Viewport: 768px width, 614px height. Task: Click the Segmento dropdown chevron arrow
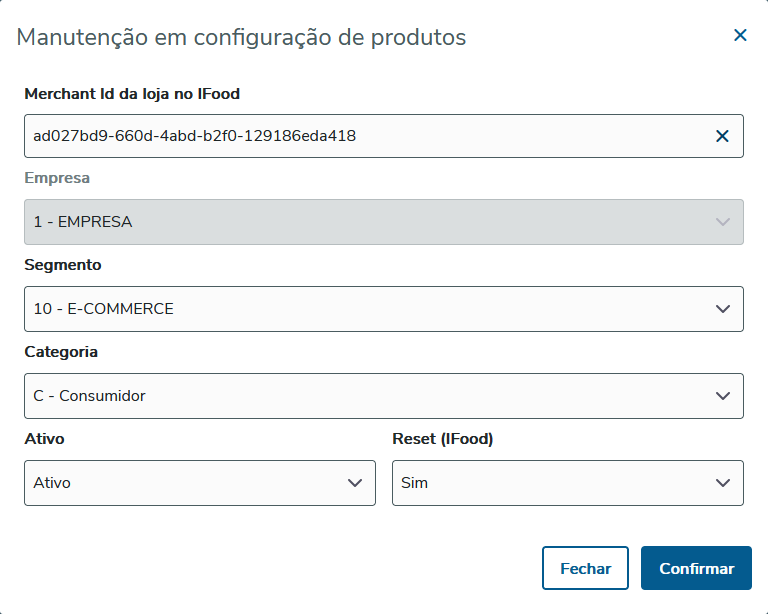coord(723,309)
